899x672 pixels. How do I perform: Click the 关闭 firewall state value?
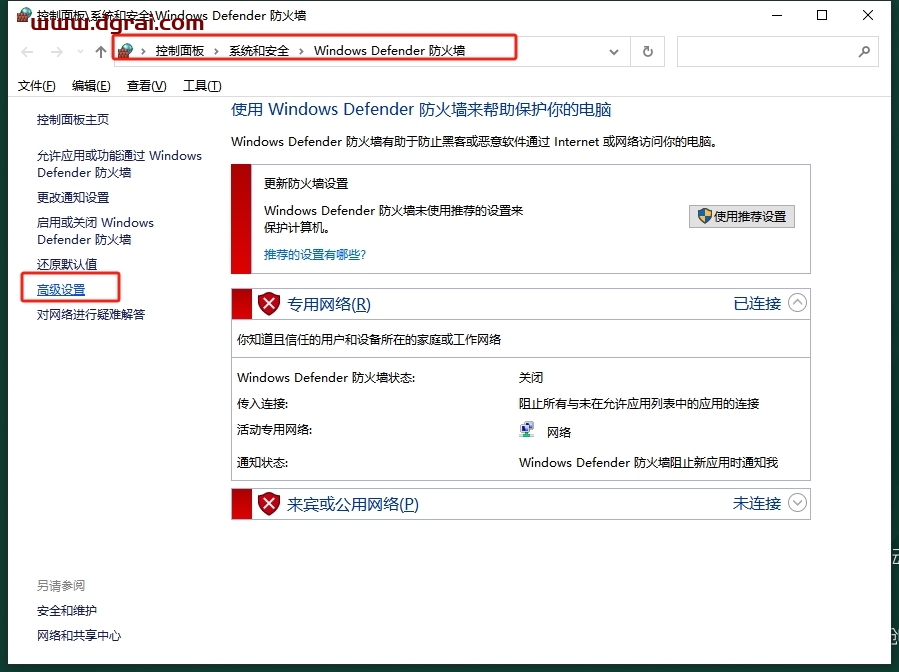pyautogui.click(x=531, y=377)
